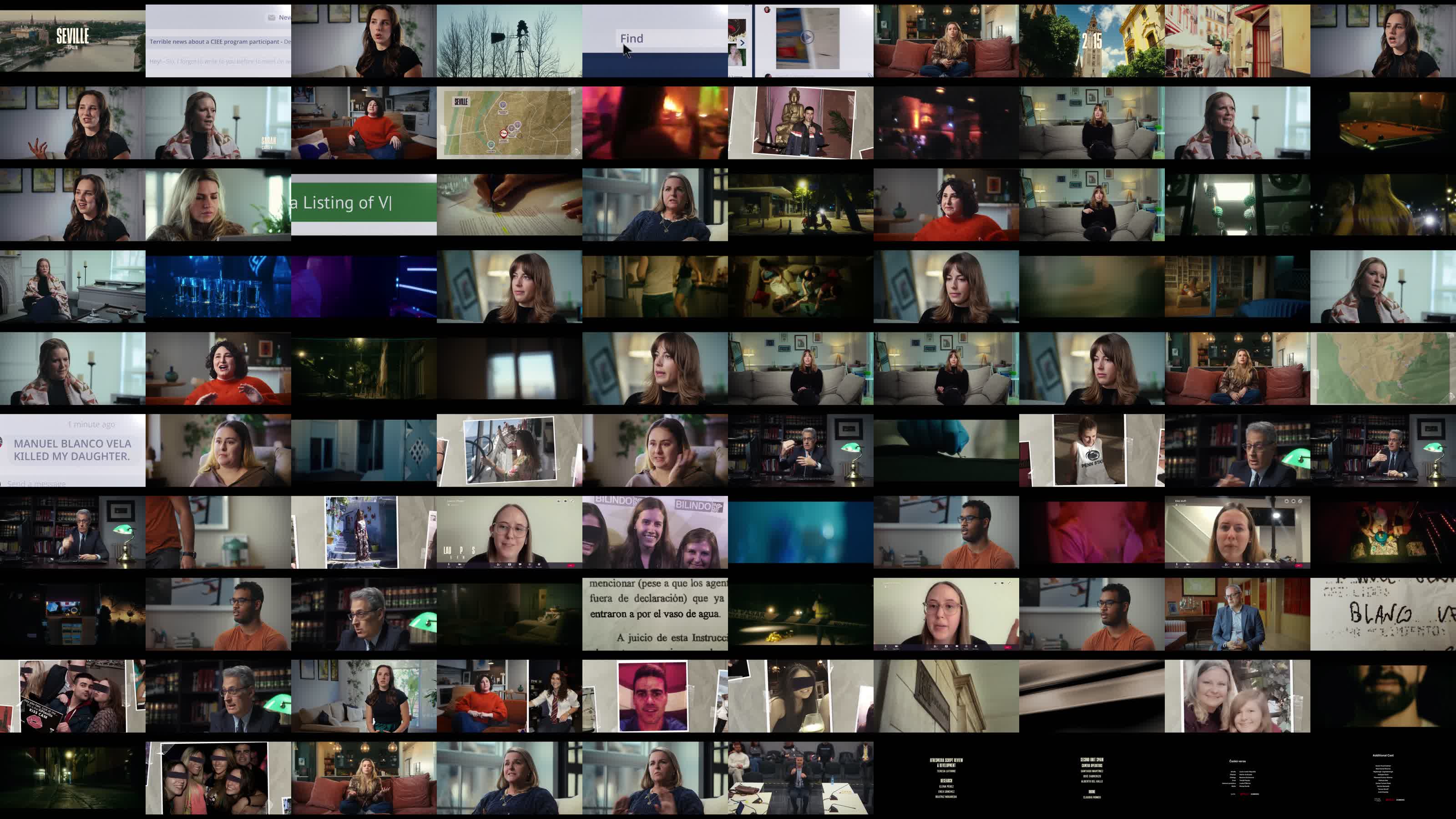
Task: Click the right chevron beside the photo thumbnails
Action: 742,42
